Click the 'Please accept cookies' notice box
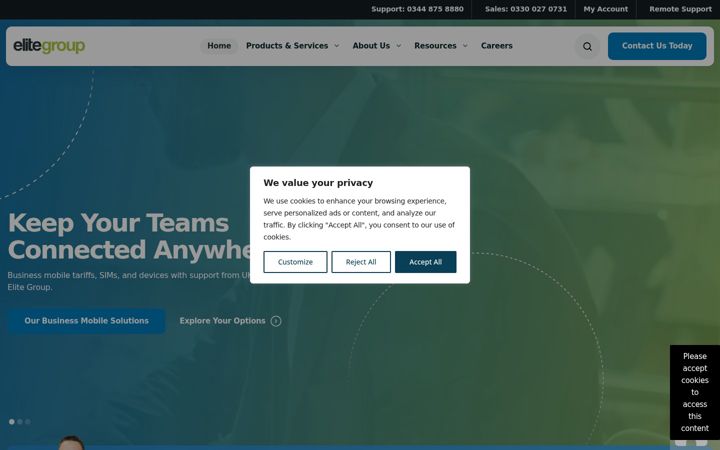 point(695,392)
